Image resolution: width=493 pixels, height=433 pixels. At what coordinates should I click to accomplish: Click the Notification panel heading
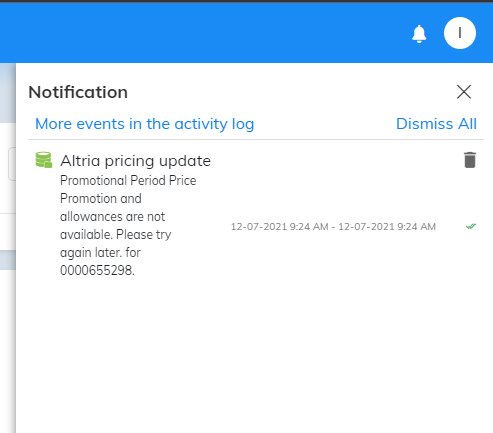tap(78, 92)
